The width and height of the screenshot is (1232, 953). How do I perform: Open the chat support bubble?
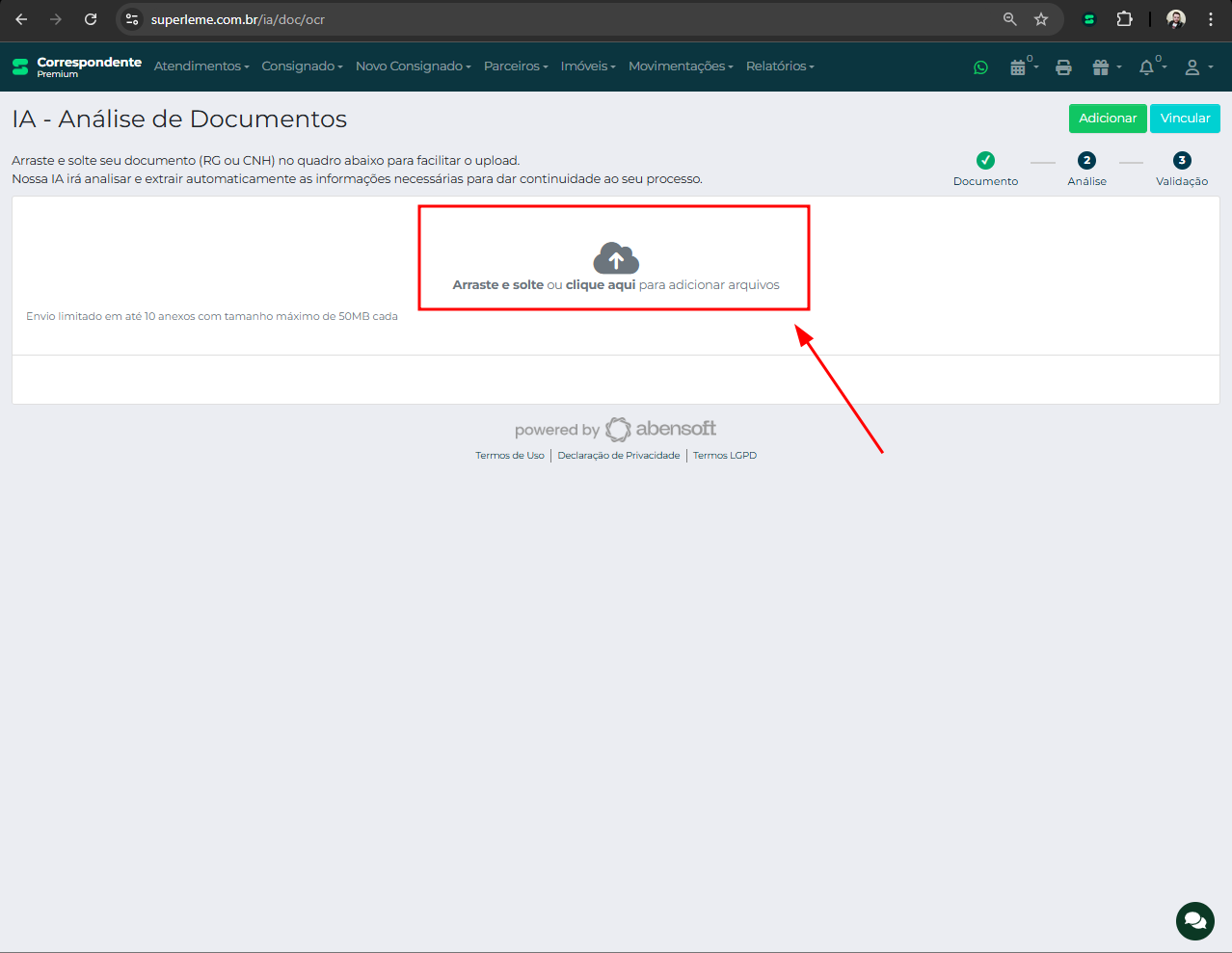(x=1194, y=920)
